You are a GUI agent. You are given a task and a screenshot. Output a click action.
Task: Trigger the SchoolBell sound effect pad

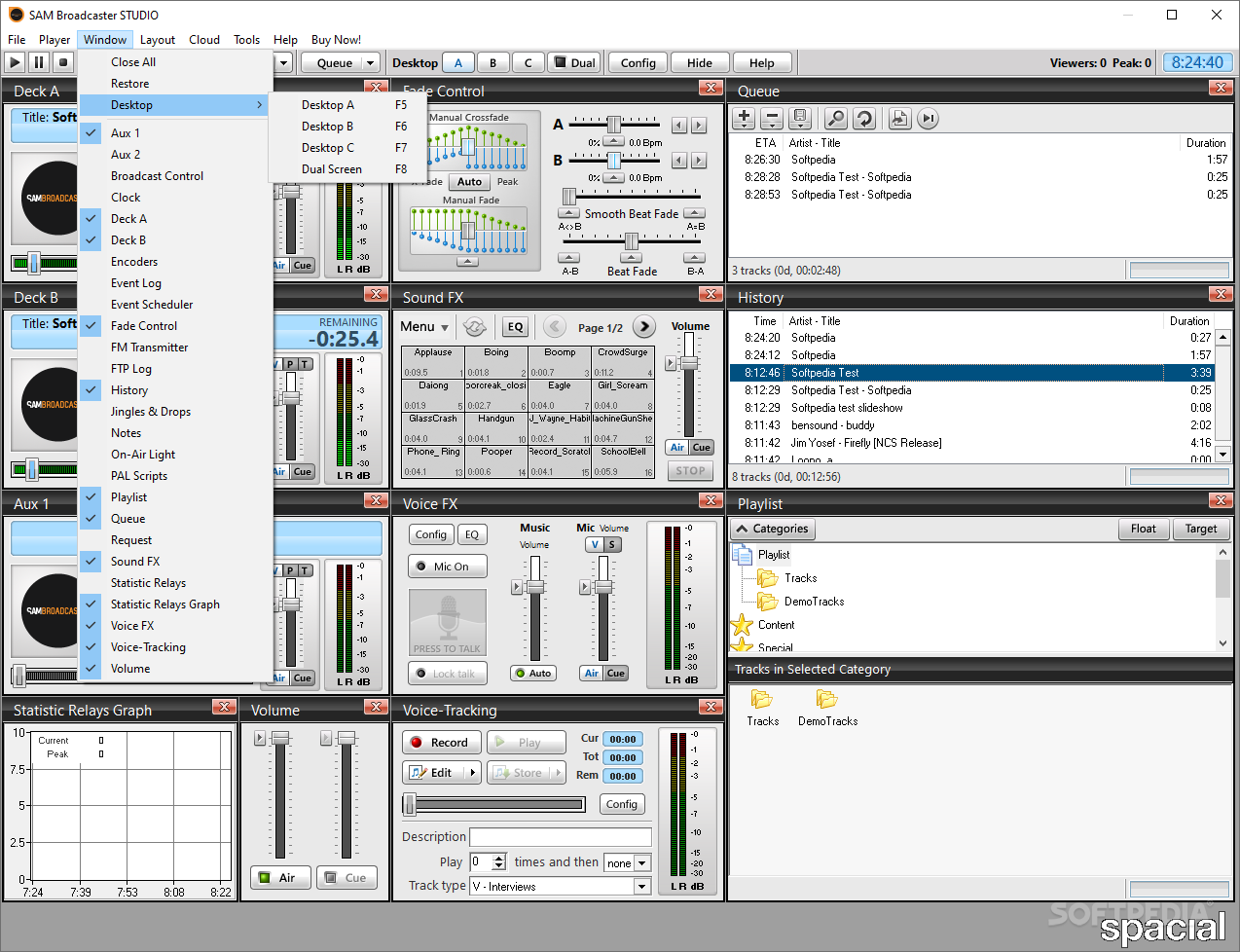tap(623, 461)
